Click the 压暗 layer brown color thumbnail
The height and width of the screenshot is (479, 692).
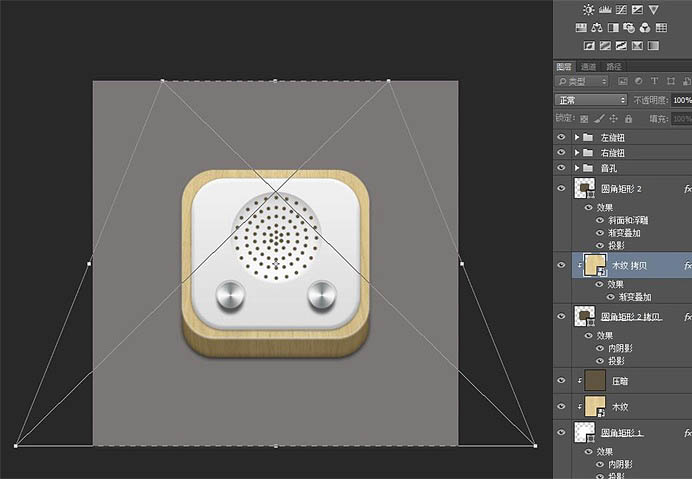(593, 381)
